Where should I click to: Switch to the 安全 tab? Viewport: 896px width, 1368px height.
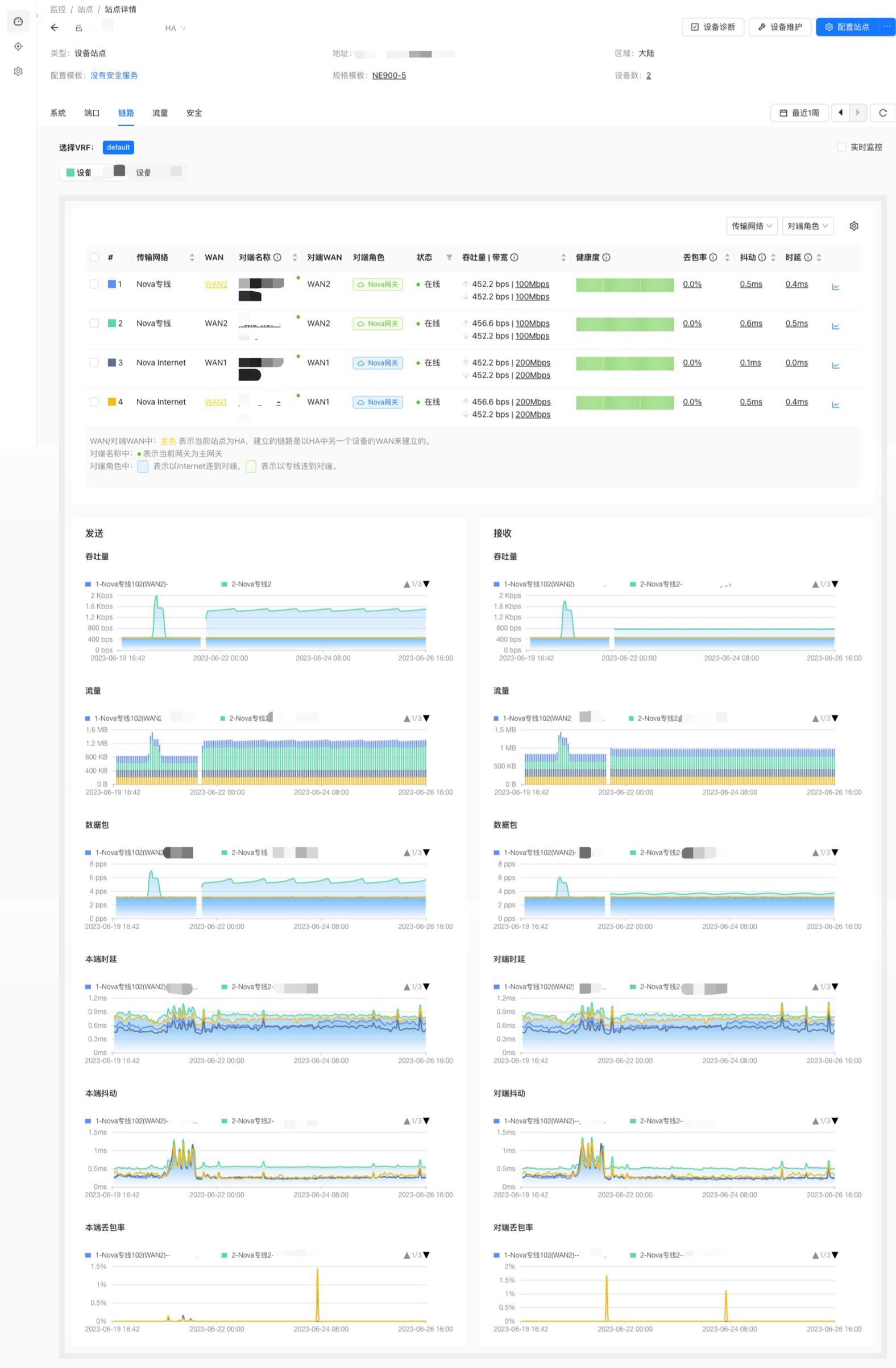pyautogui.click(x=194, y=113)
